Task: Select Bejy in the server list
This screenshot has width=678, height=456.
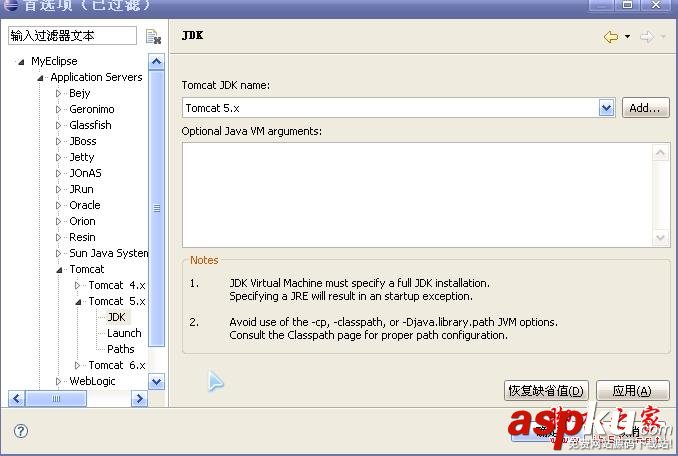Action: click(80, 93)
